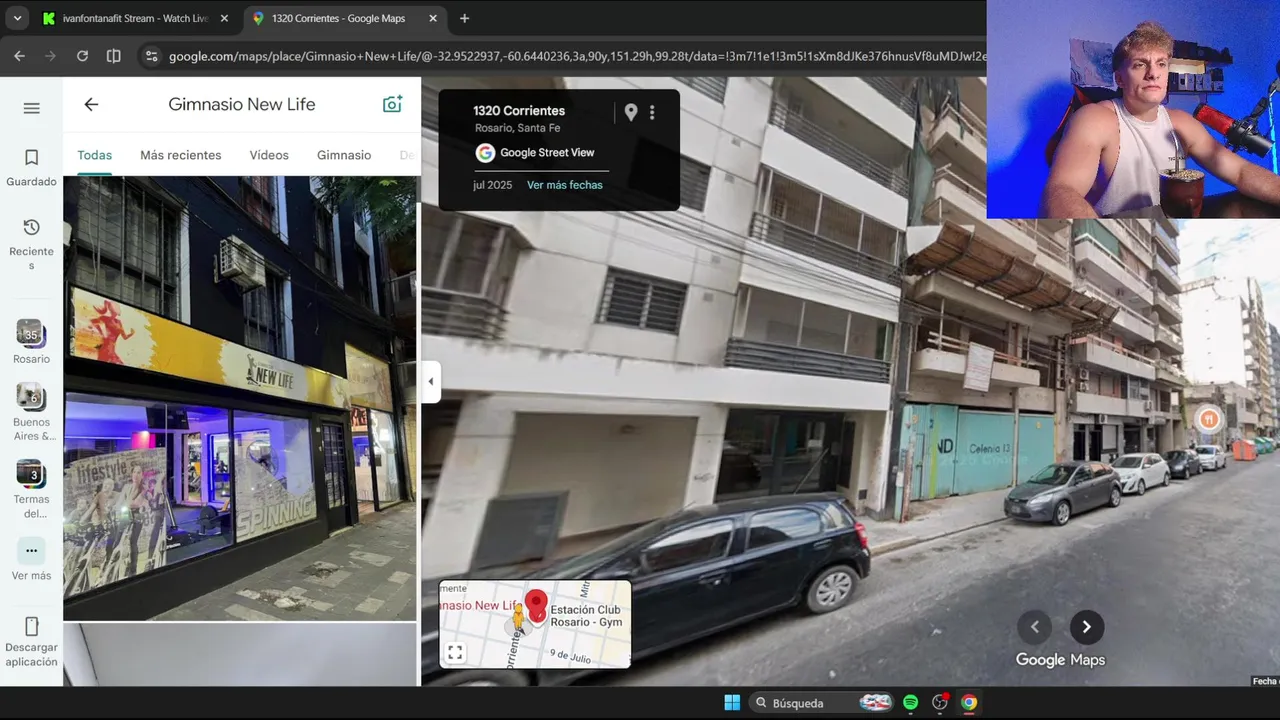Switch to the Gimnasio tab
The image size is (1280, 720).
[344, 155]
